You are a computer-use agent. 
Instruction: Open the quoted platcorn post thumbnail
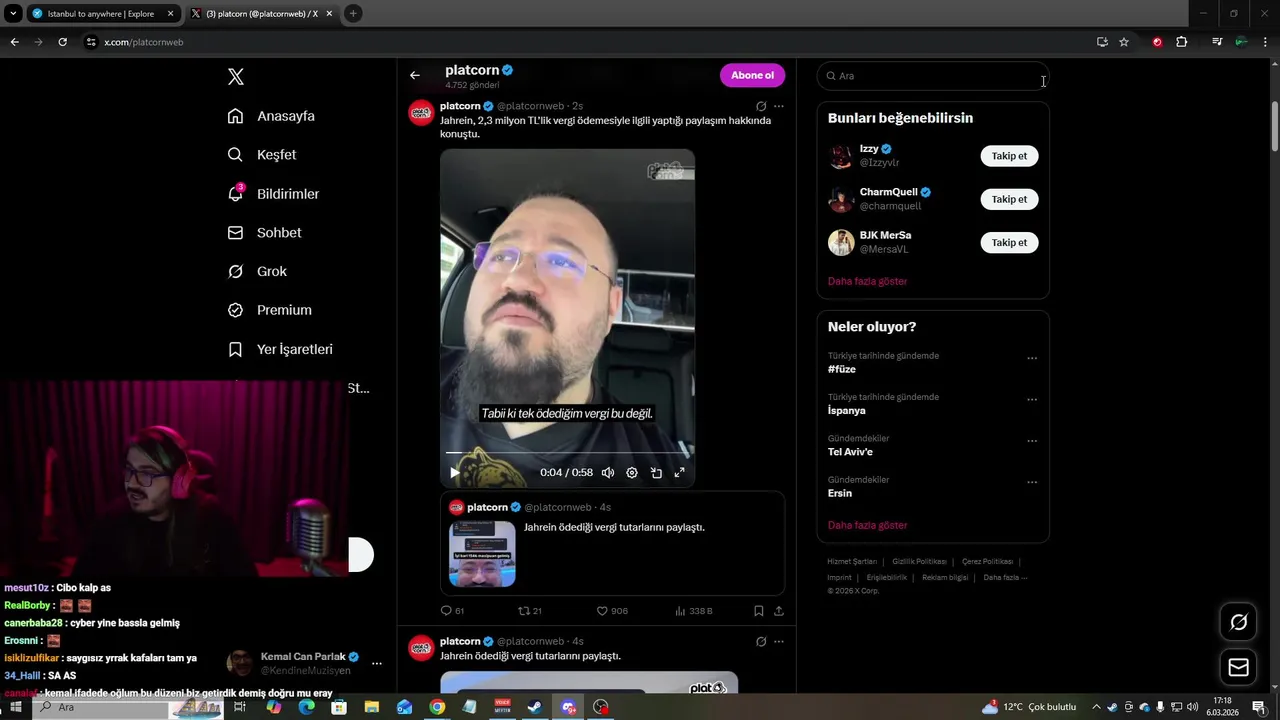pos(482,553)
